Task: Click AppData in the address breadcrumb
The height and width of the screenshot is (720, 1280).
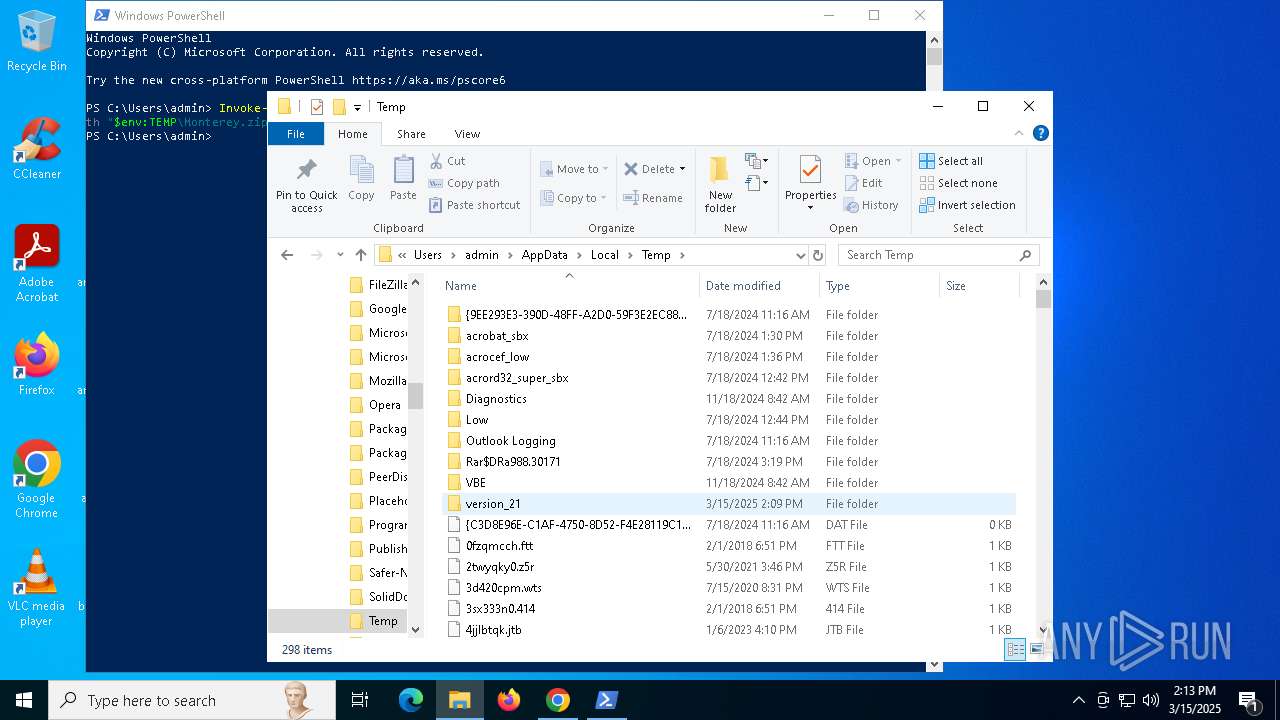Action: click(544, 255)
